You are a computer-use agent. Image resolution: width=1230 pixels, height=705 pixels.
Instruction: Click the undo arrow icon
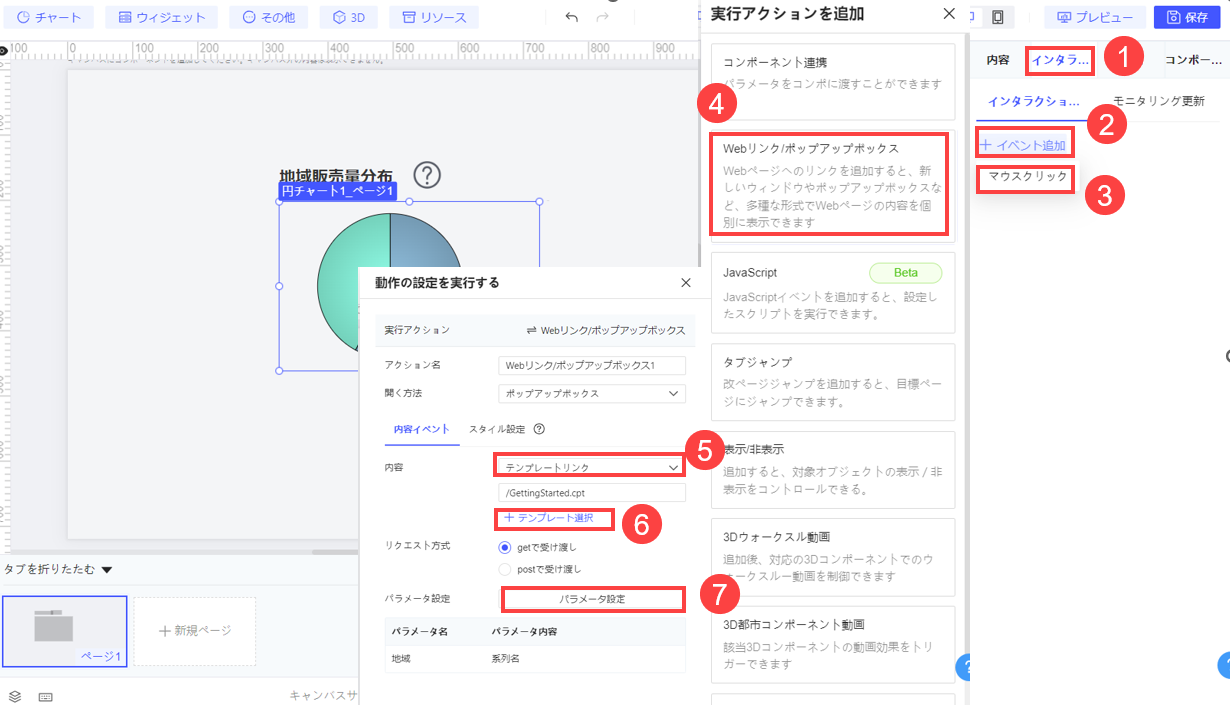coord(572,17)
